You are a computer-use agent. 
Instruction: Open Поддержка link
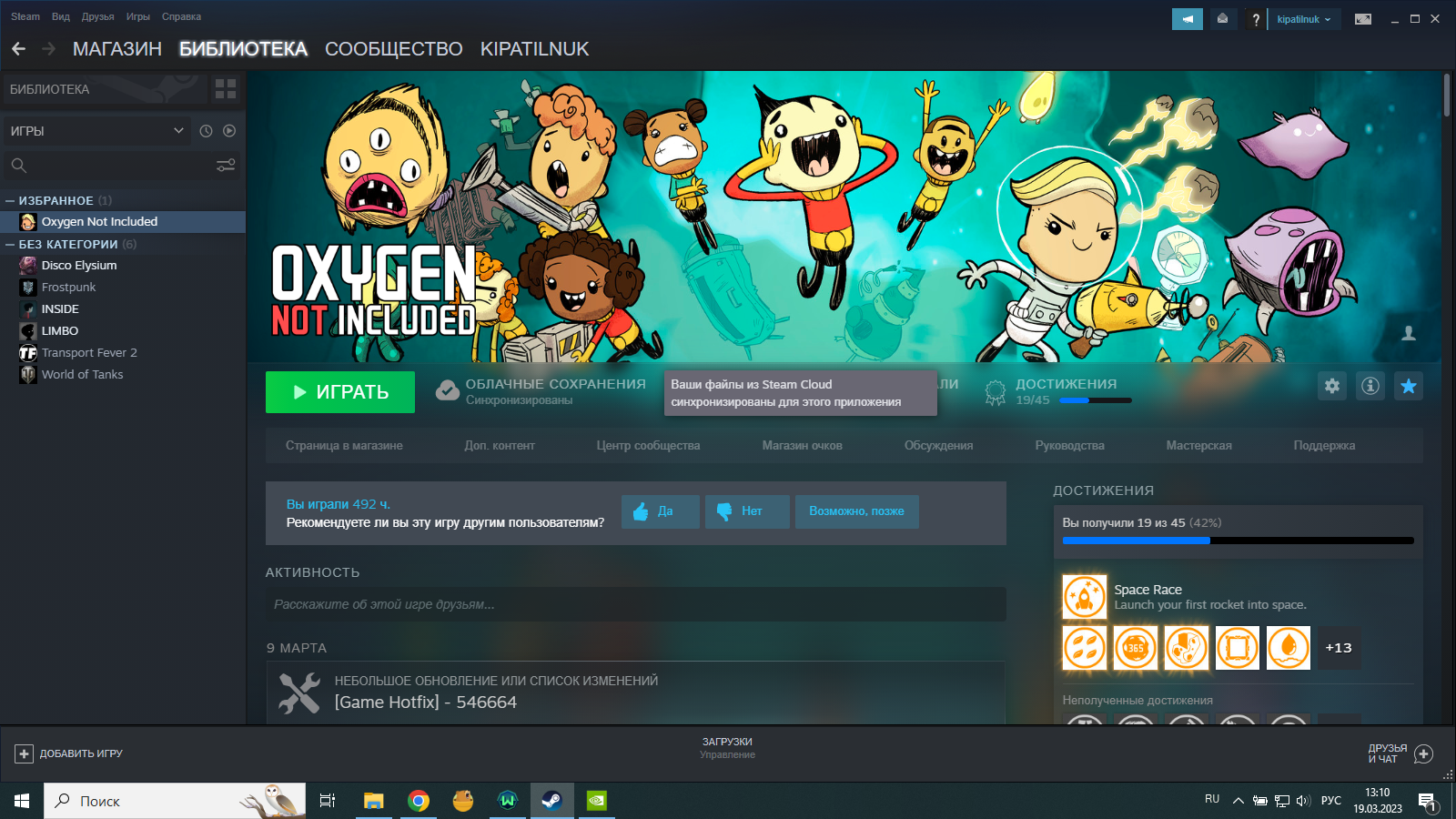coord(1325,446)
